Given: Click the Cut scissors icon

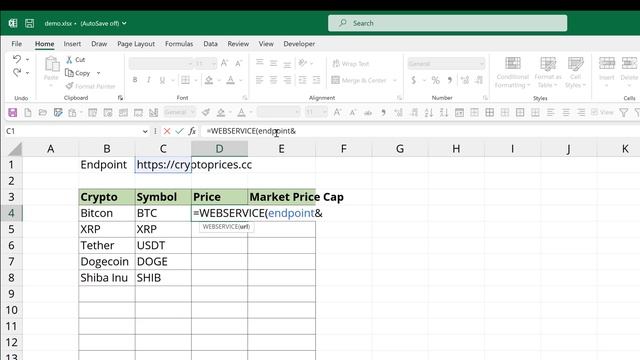Looking at the screenshot, I should point(69,60).
